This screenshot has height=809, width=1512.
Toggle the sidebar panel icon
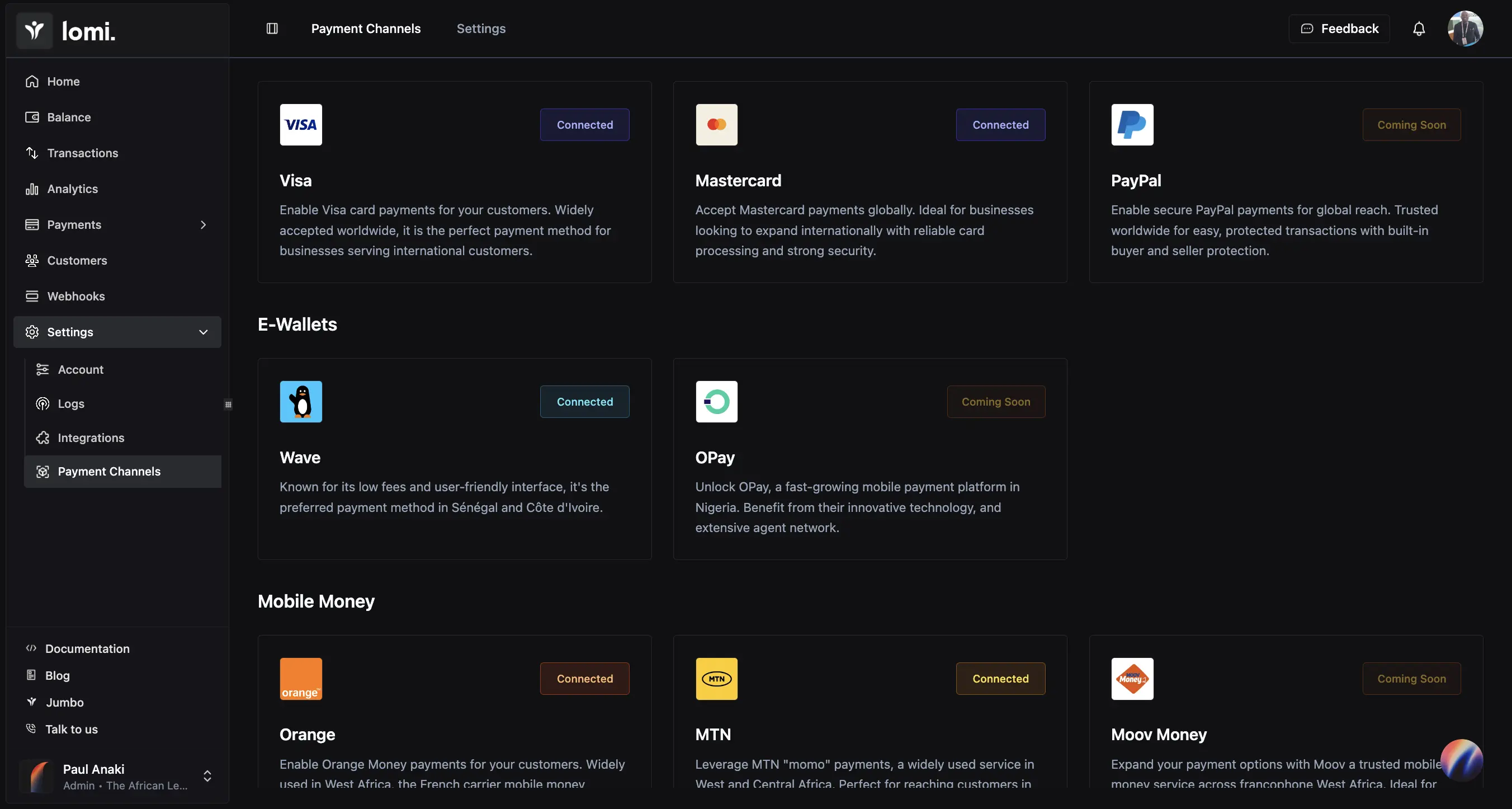click(272, 28)
